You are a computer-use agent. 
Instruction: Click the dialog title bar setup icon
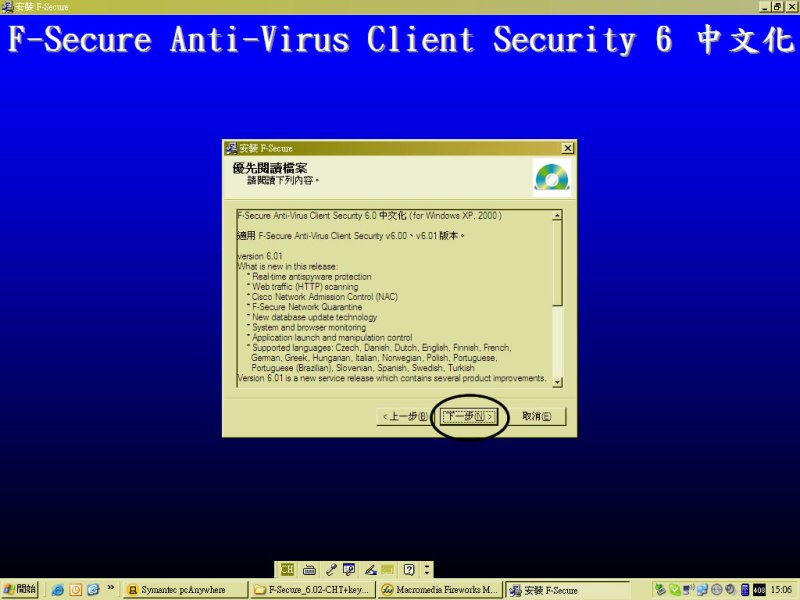tap(232, 148)
